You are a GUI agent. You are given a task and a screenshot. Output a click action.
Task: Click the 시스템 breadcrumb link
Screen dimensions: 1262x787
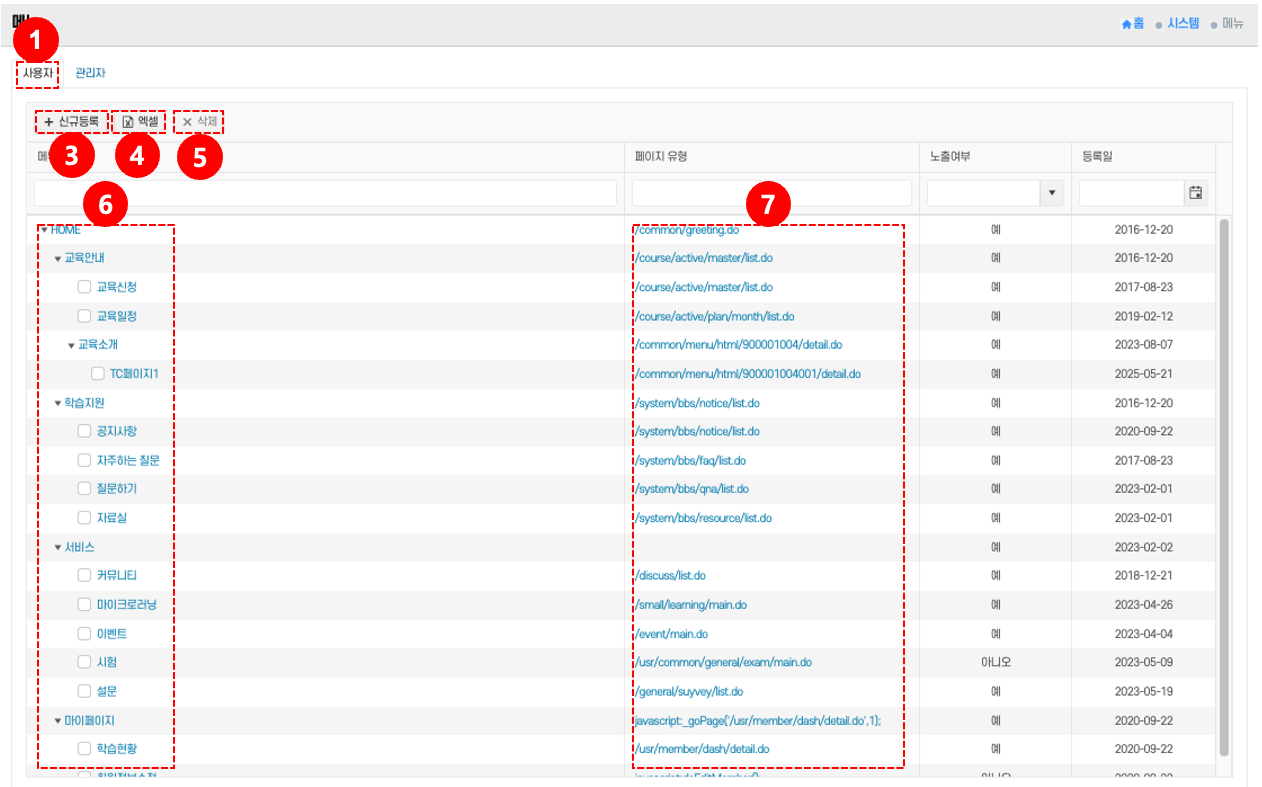click(x=1183, y=24)
